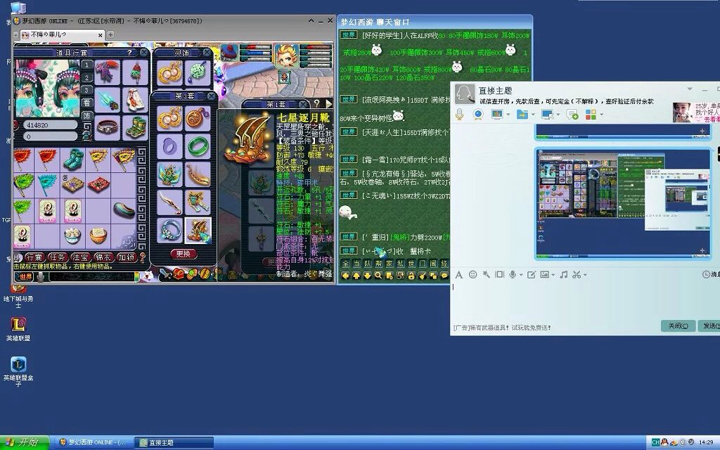Open the 法宝 tab below inventory
The height and width of the screenshot is (450, 720).
point(80,257)
